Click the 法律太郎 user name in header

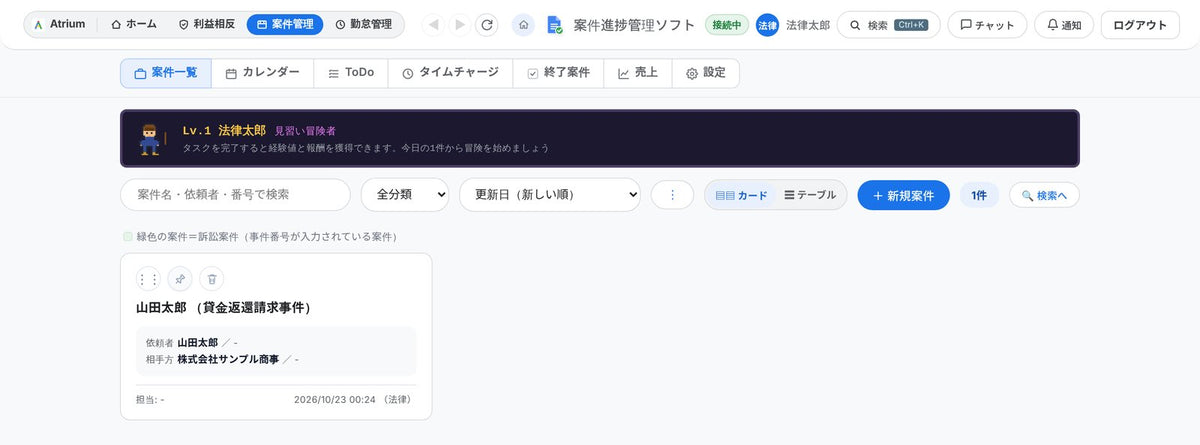coord(808,25)
